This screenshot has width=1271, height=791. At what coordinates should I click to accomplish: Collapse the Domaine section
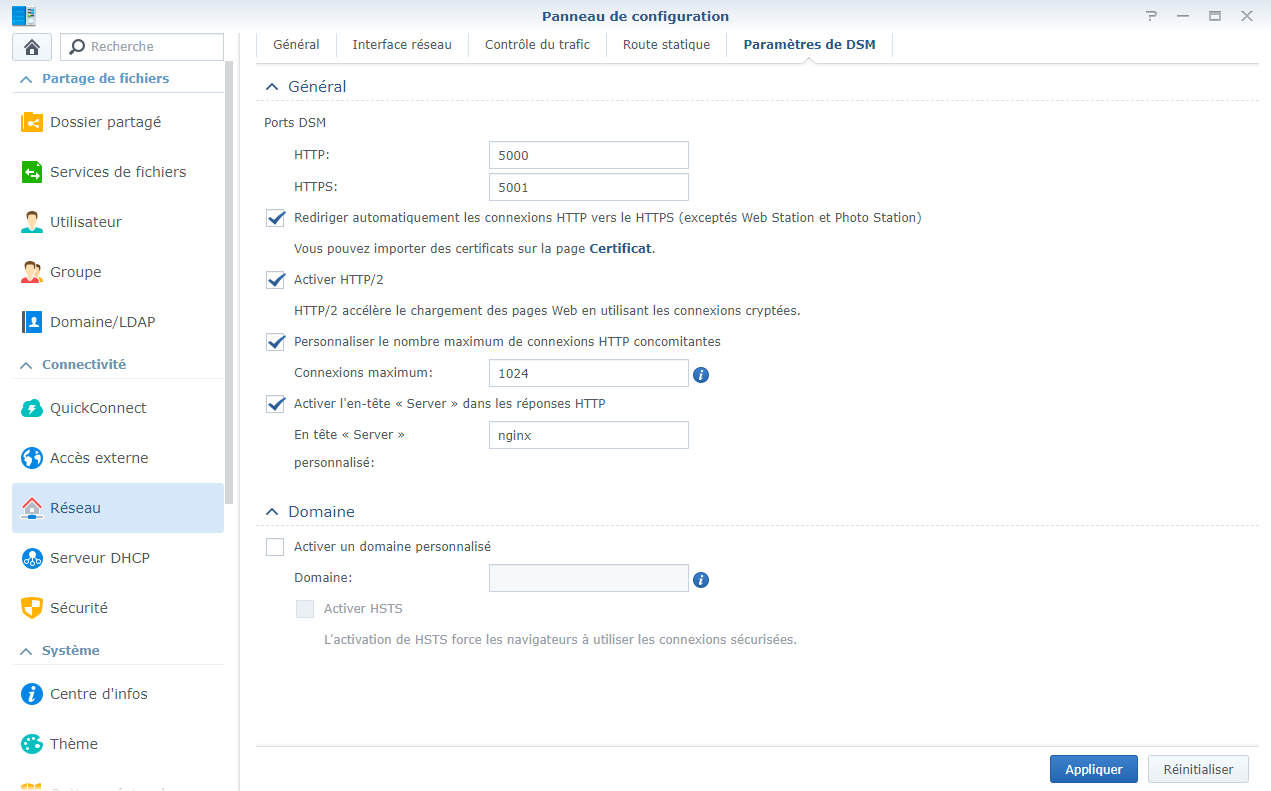point(272,511)
